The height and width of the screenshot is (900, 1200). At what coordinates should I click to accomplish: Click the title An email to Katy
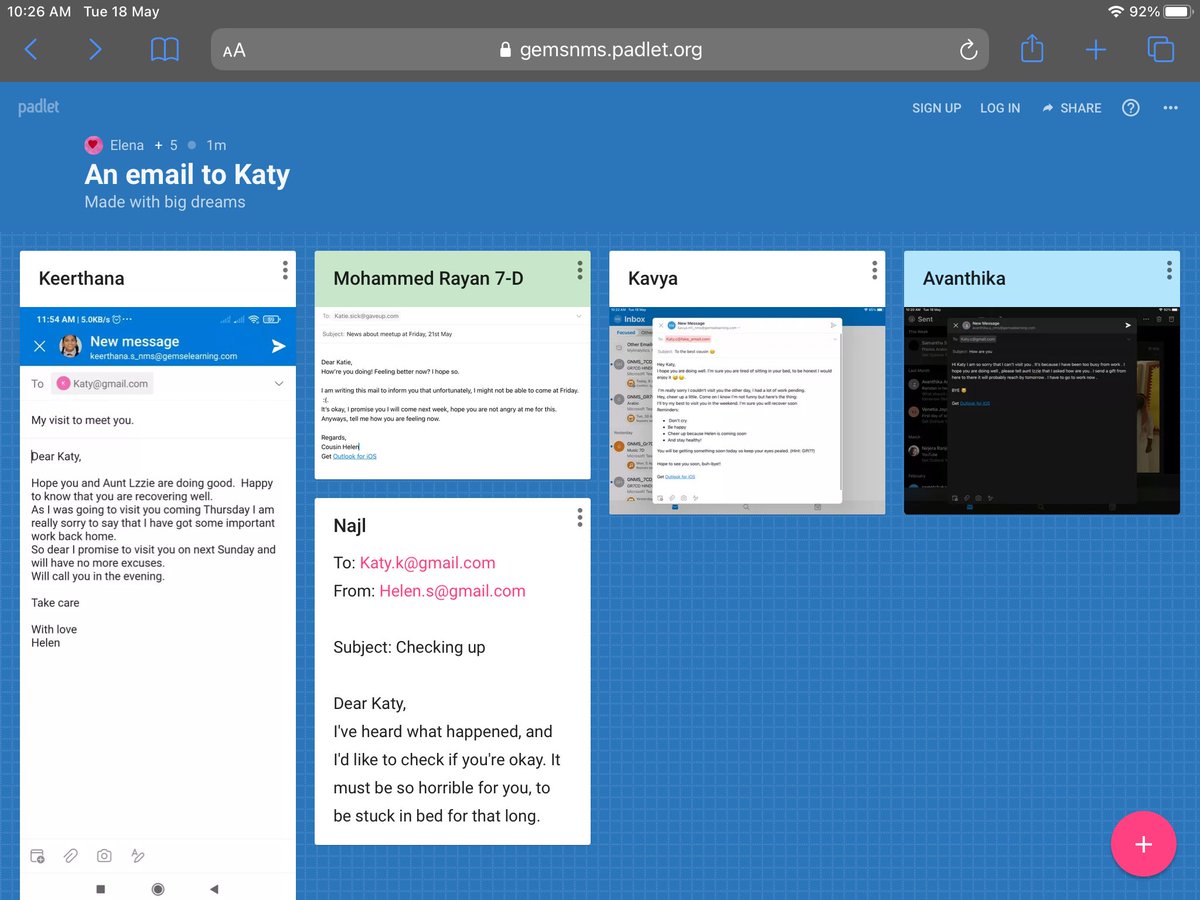tap(187, 174)
